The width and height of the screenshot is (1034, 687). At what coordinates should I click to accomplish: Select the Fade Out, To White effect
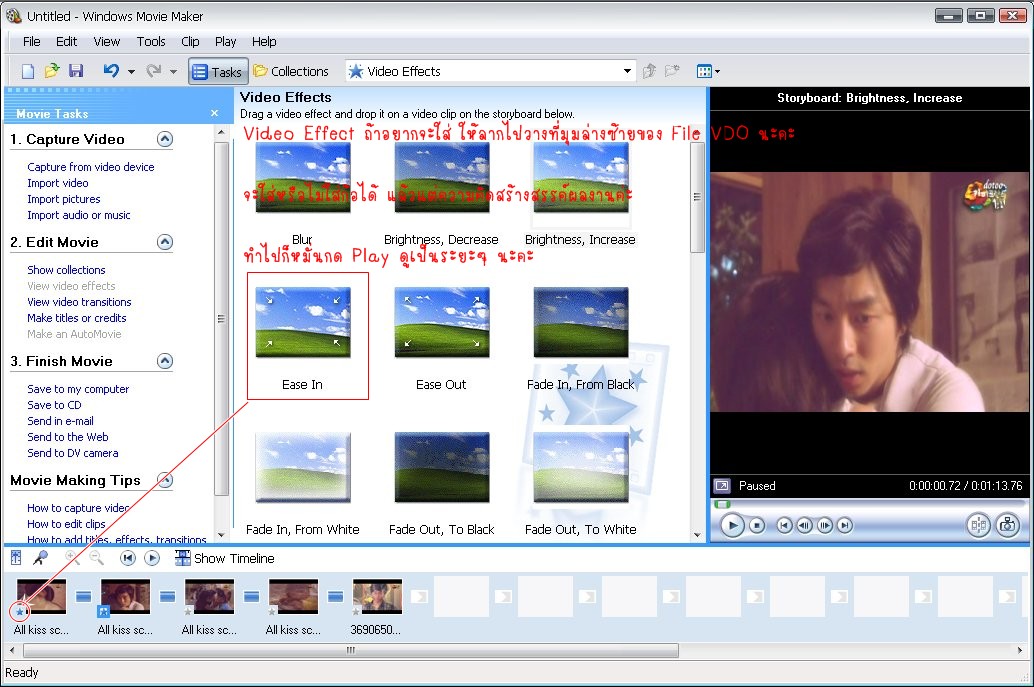point(581,467)
